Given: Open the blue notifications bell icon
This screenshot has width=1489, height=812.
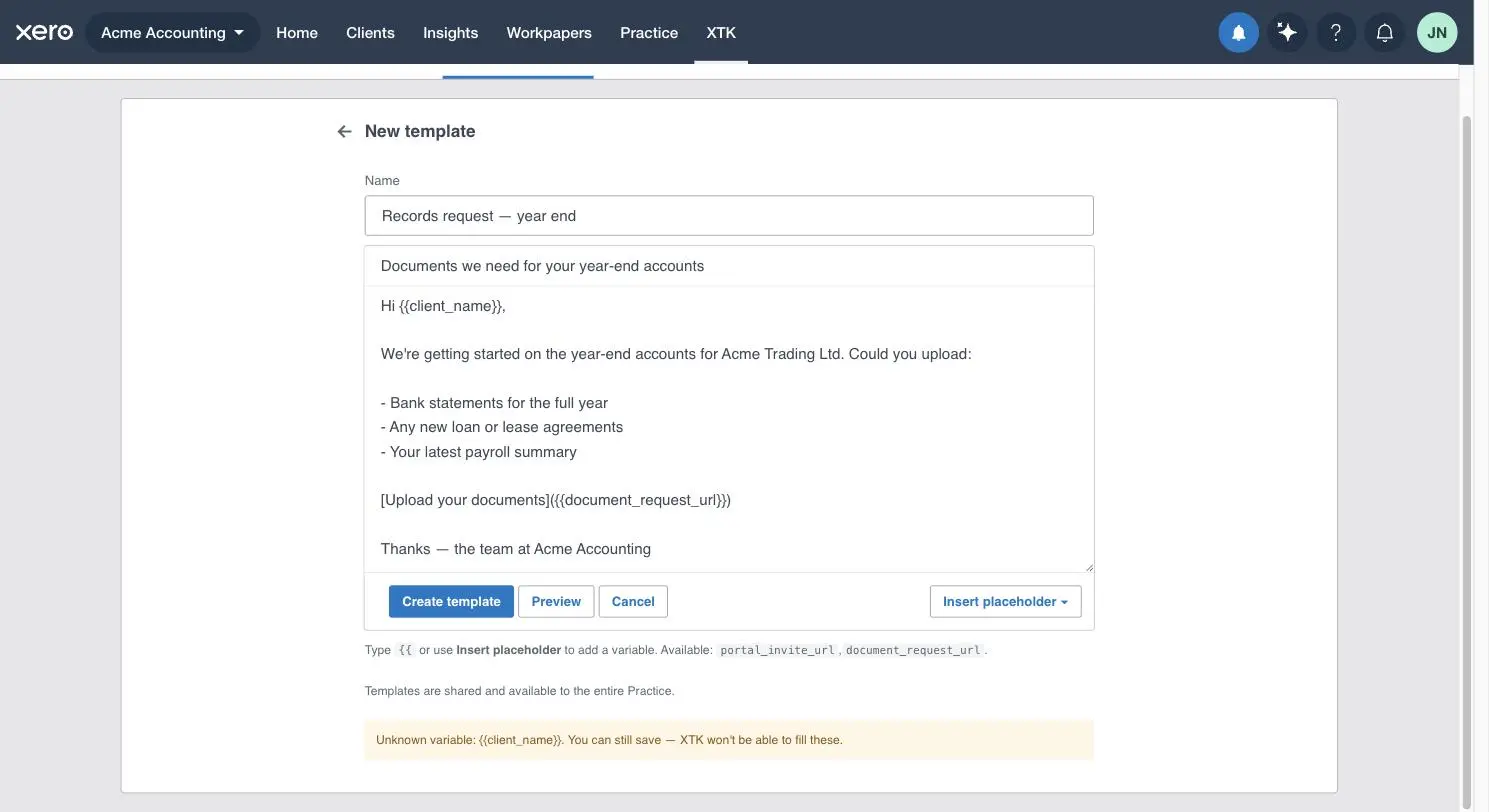Looking at the screenshot, I should tap(1238, 33).
